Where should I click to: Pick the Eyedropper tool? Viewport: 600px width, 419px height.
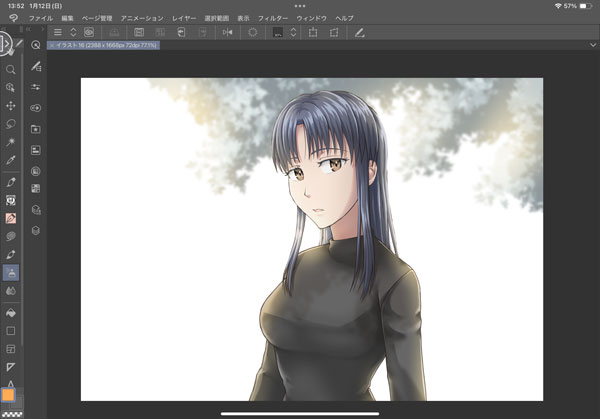(11, 159)
